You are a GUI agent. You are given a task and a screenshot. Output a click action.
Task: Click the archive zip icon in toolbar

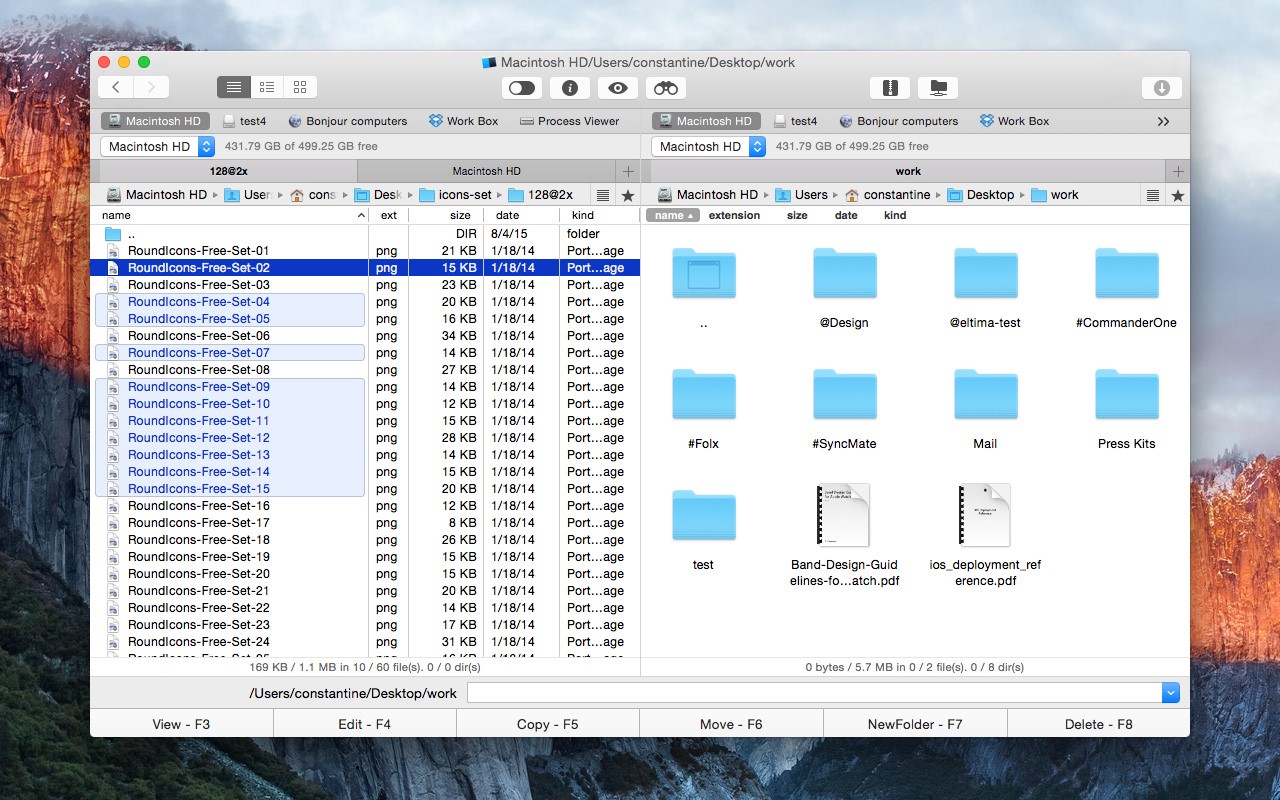point(890,88)
